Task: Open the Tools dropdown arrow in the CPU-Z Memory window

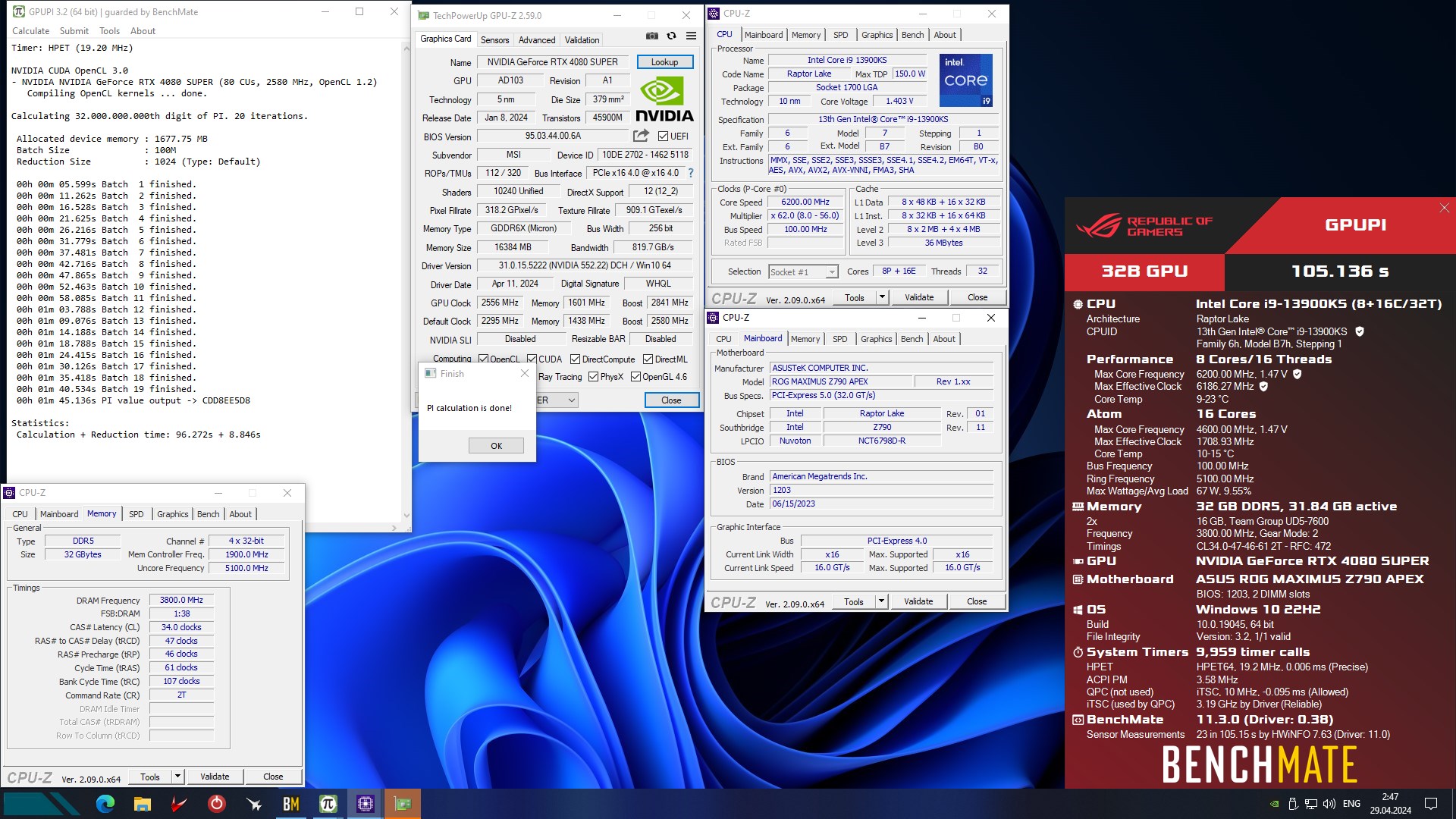Action: pyautogui.click(x=177, y=777)
